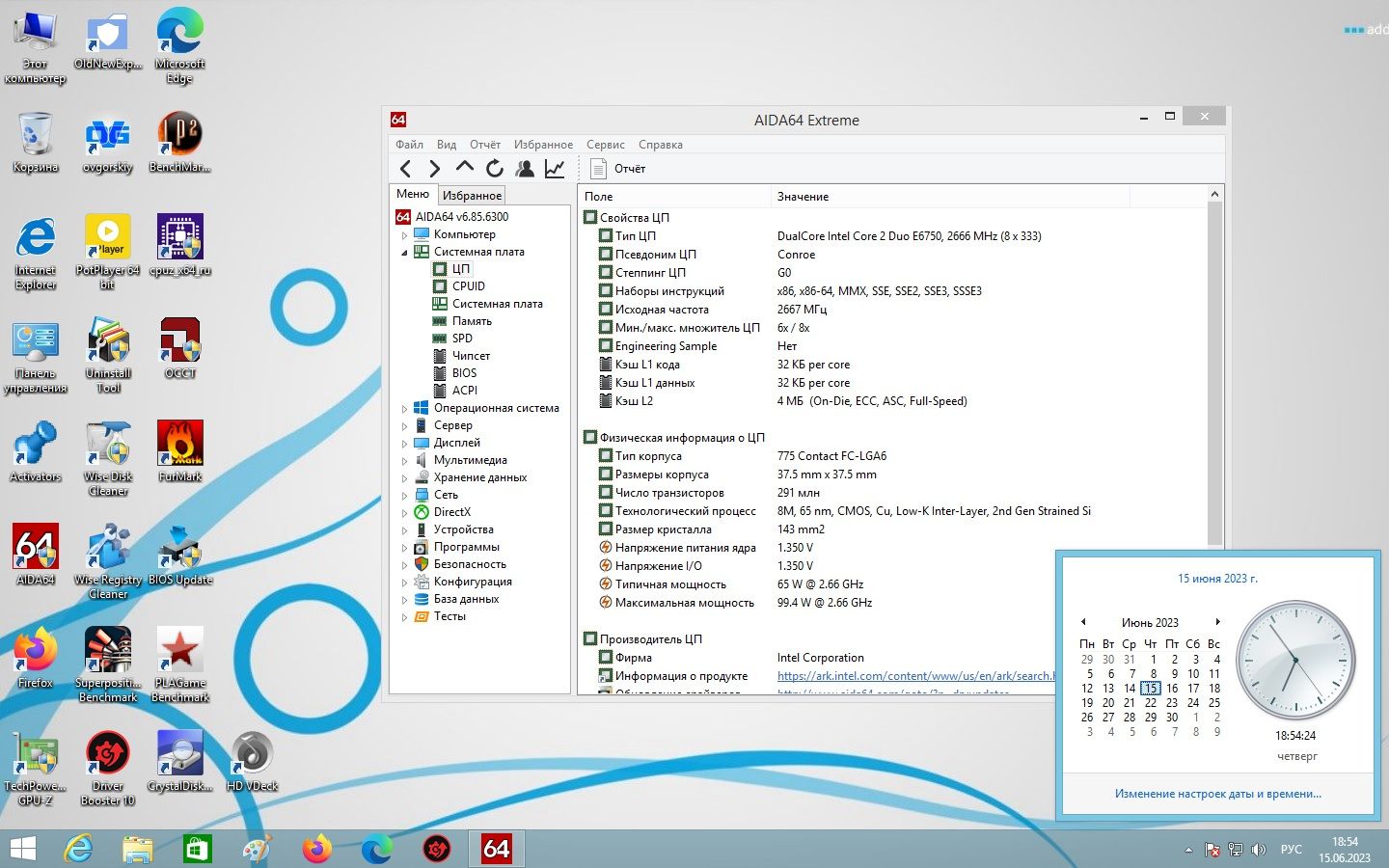Click the vertical scrollbar up arrow

tap(1215, 195)
